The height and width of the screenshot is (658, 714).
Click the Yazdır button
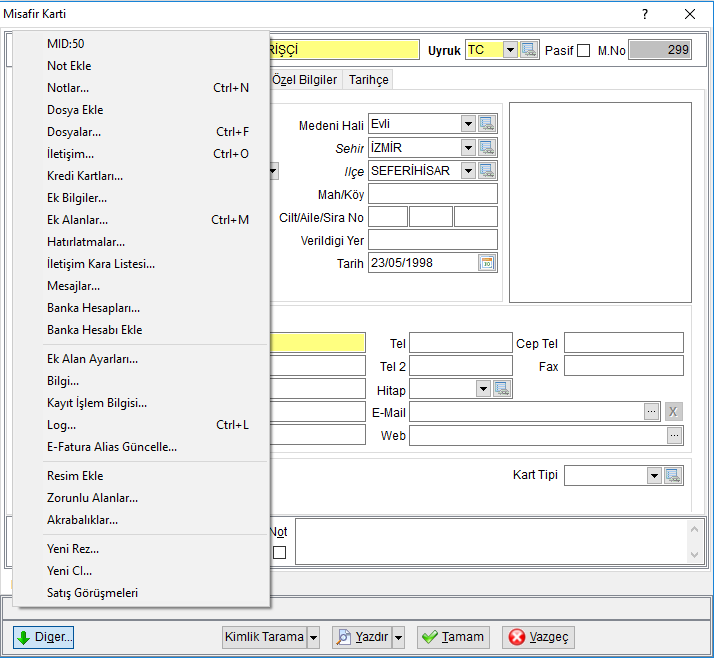[363, 637]
